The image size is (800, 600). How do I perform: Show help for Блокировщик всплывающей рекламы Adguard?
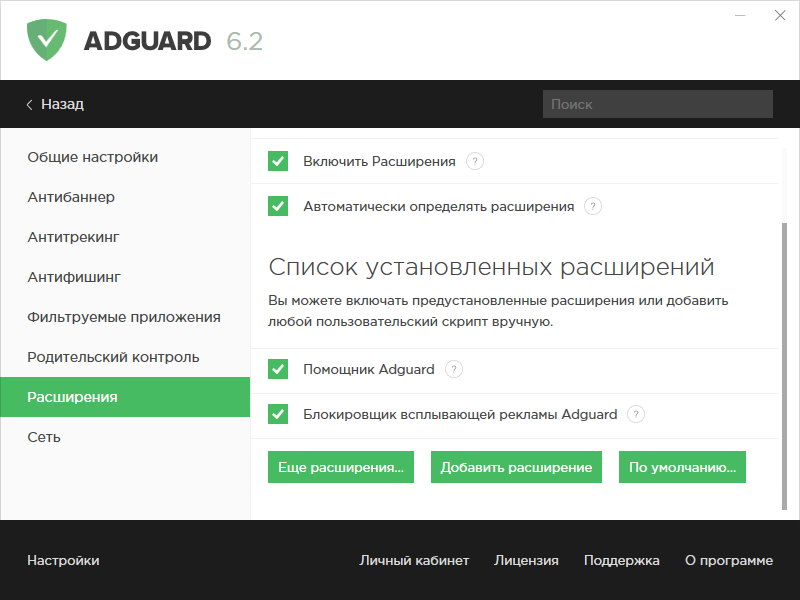pos(636,414)
